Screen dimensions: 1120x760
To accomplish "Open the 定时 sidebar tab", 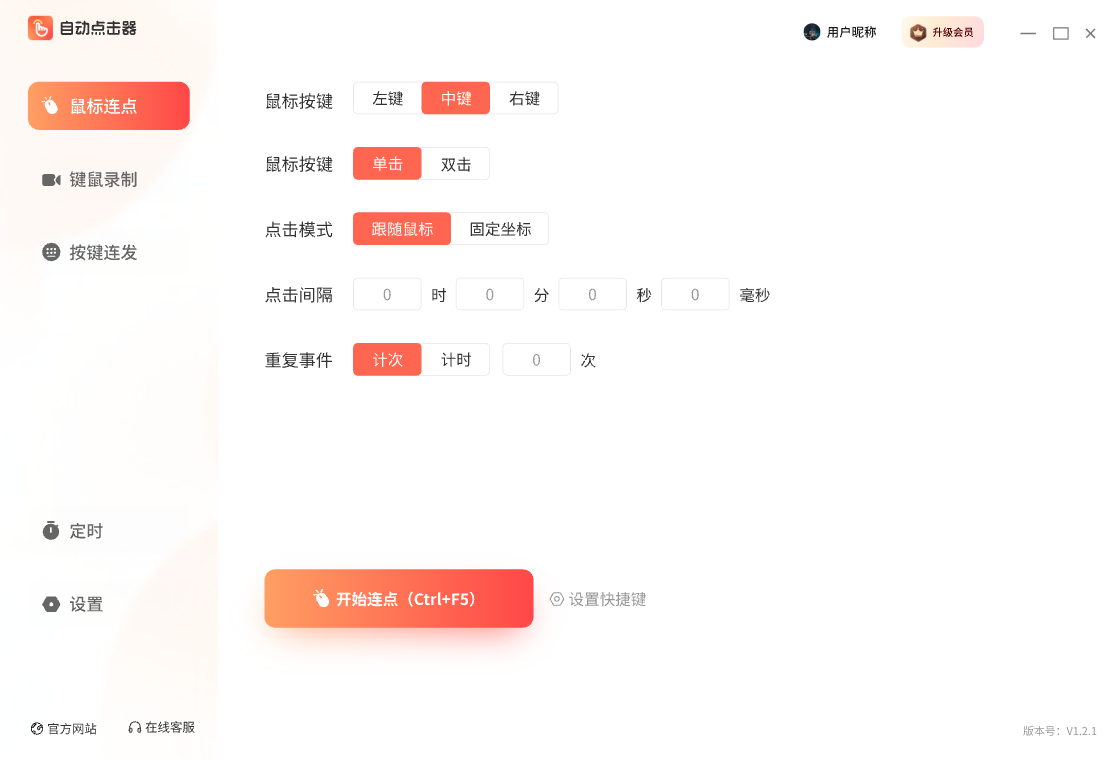I will tap(109, 531).
